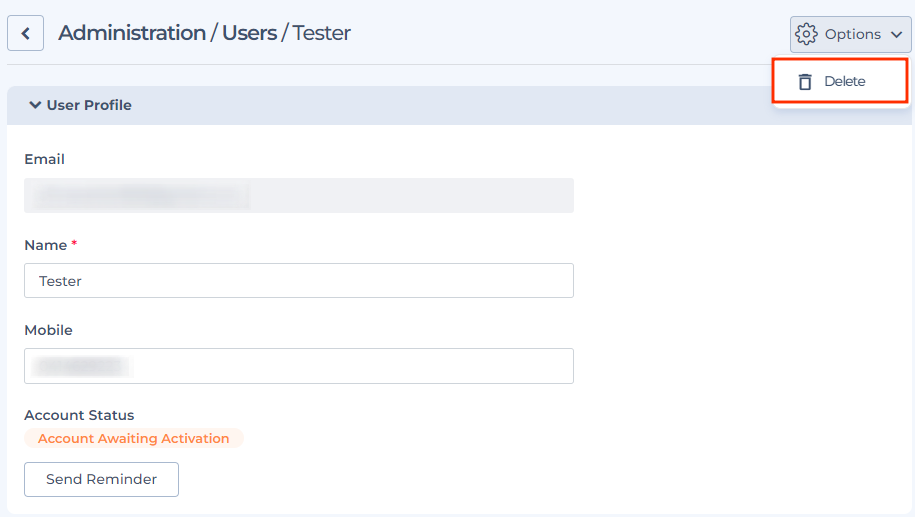Navigate to Administration in the breadcrumb

pos(132,33)
